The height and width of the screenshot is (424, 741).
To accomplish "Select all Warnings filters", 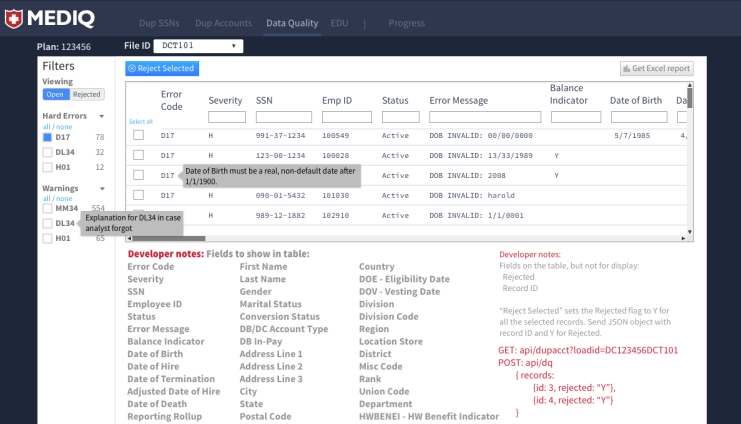I will [46, 199].
